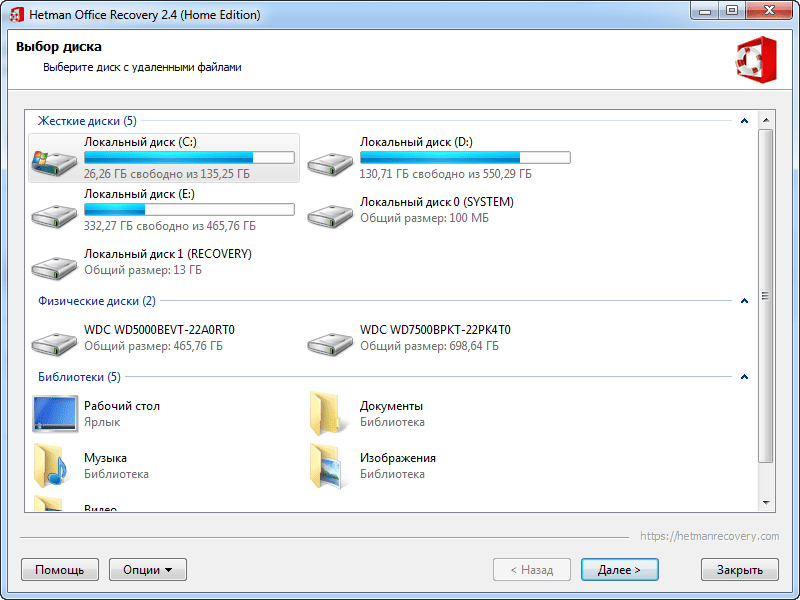800x600 pixels.
Task: Collapse the Физические диски (2) group
Action: [743, 301]
